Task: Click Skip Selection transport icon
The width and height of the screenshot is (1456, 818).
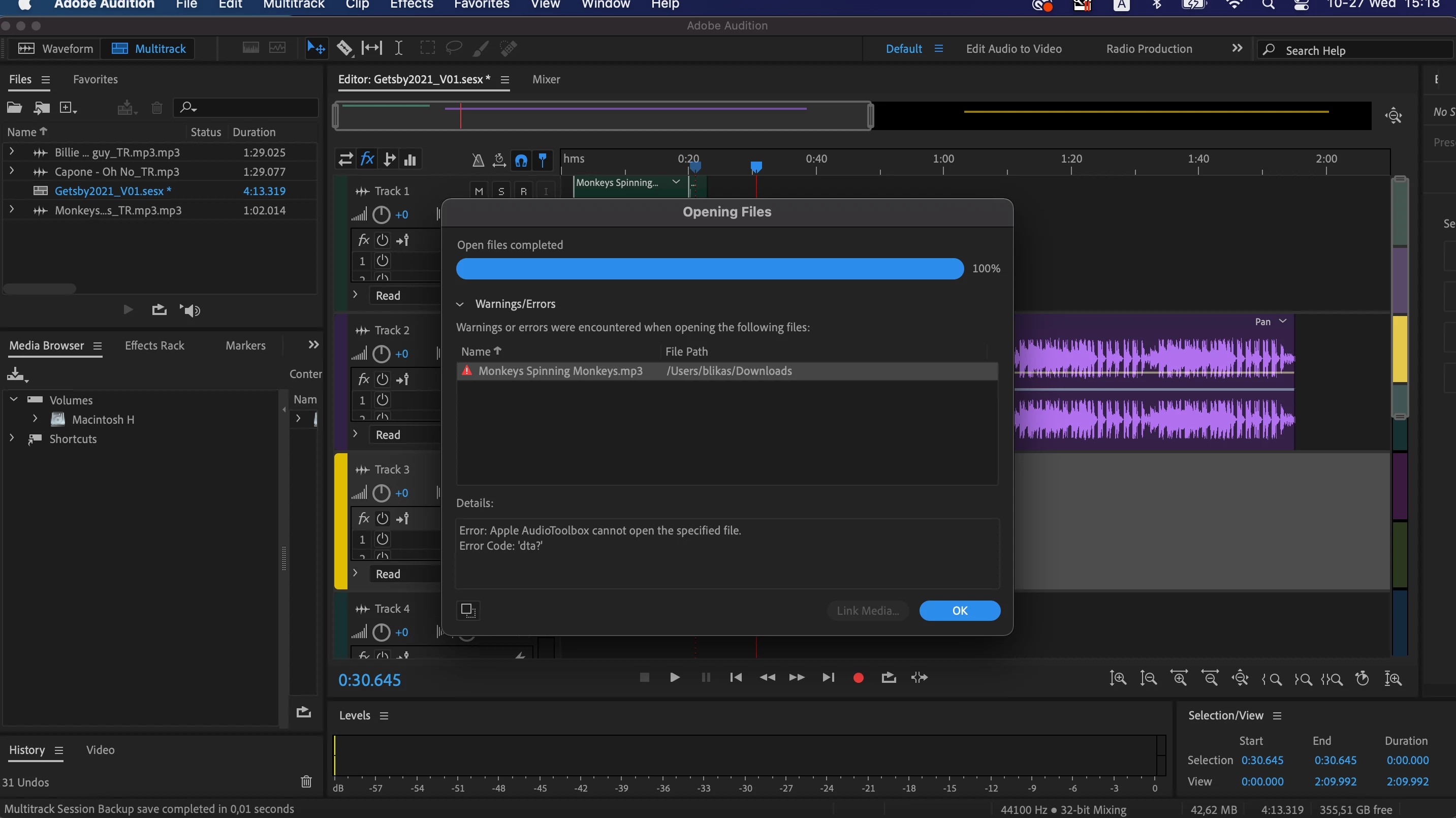Action: tap(920, 678)
